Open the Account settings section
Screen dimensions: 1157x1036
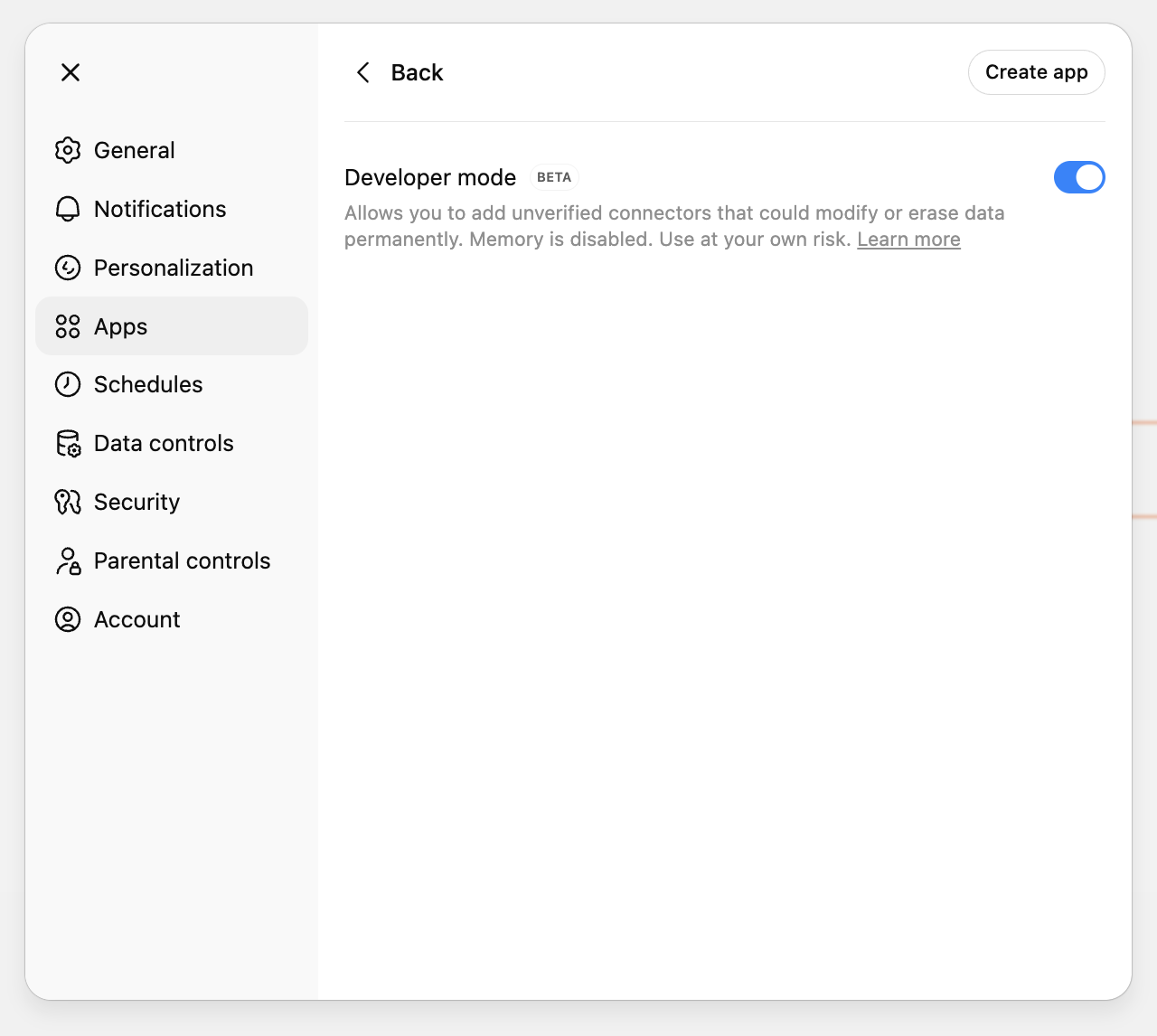point(136,619)
